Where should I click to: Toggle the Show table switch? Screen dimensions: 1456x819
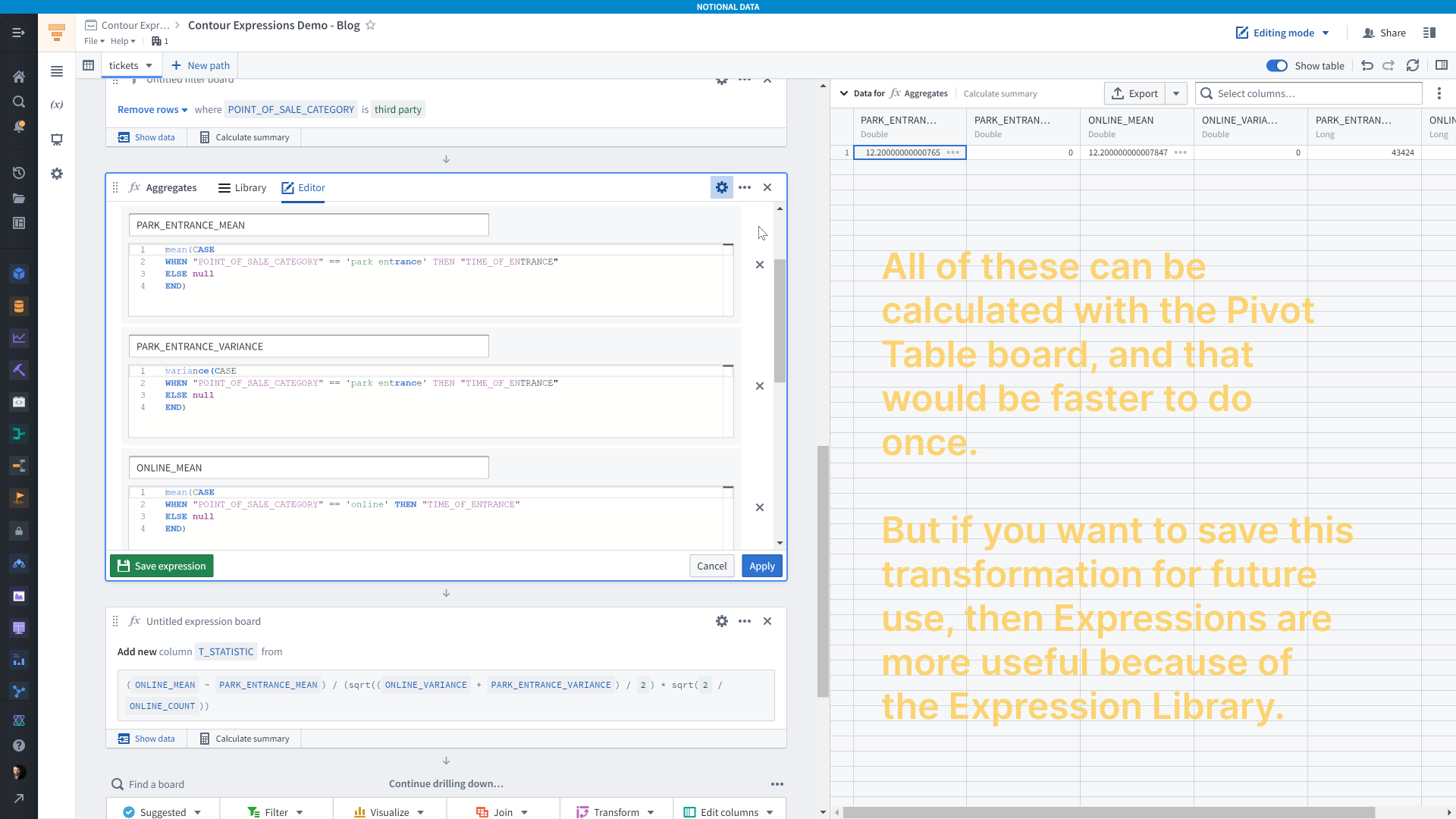1277,65
